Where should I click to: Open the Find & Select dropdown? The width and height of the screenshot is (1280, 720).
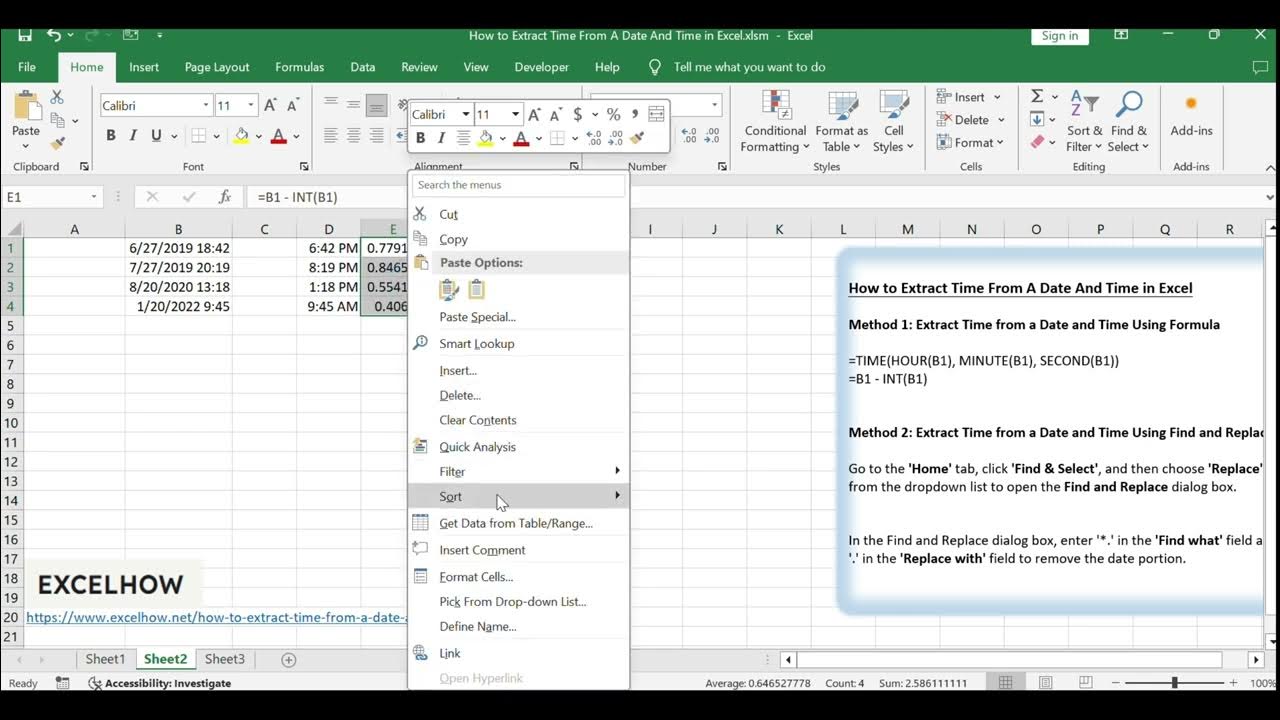point(1128,122)
